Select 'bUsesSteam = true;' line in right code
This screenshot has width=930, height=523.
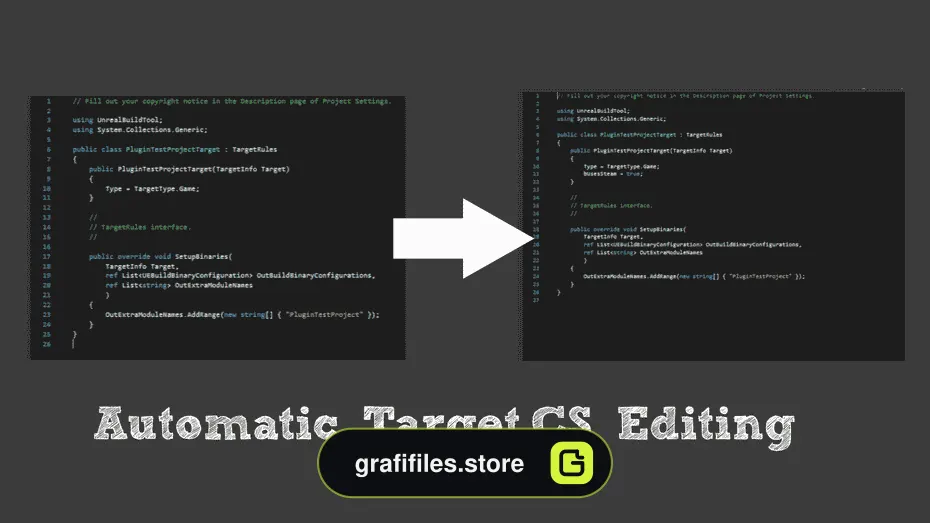tap(613, 174)
